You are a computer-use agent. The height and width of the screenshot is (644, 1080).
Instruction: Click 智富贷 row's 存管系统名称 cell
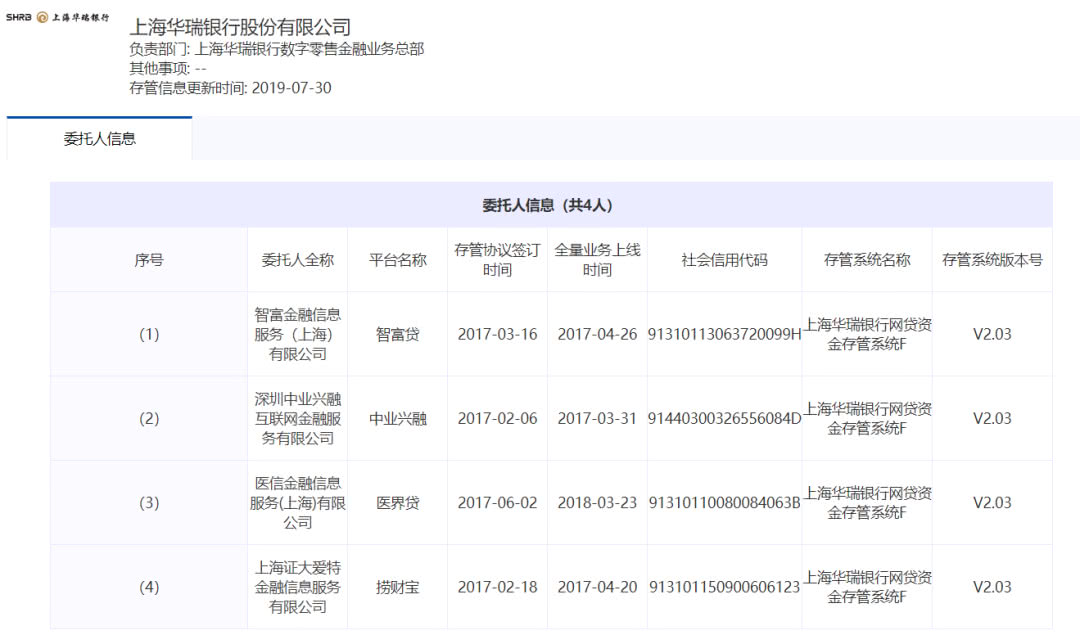click(x=867, y=334)
